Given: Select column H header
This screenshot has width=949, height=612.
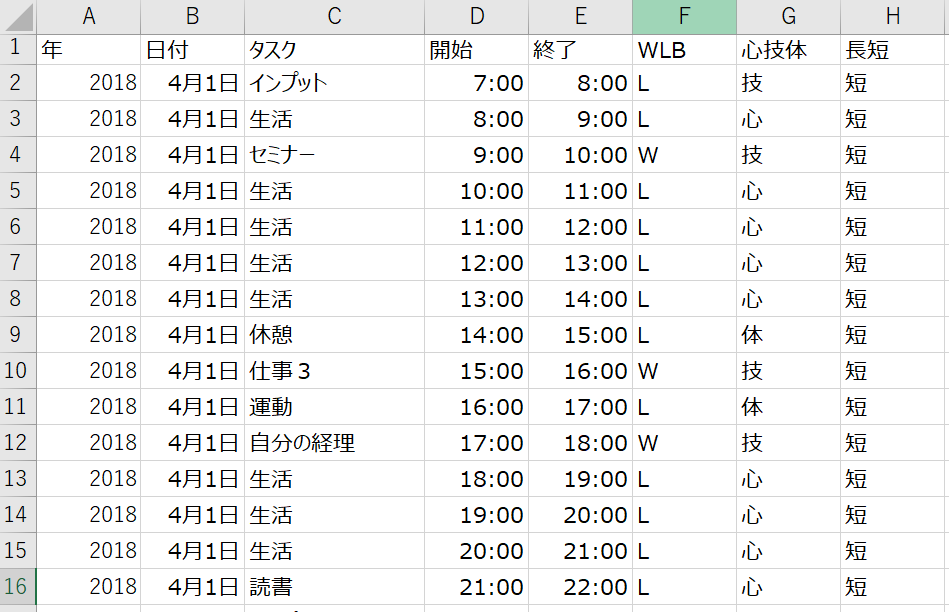Looking at the screenshot, I should (895, 16).
